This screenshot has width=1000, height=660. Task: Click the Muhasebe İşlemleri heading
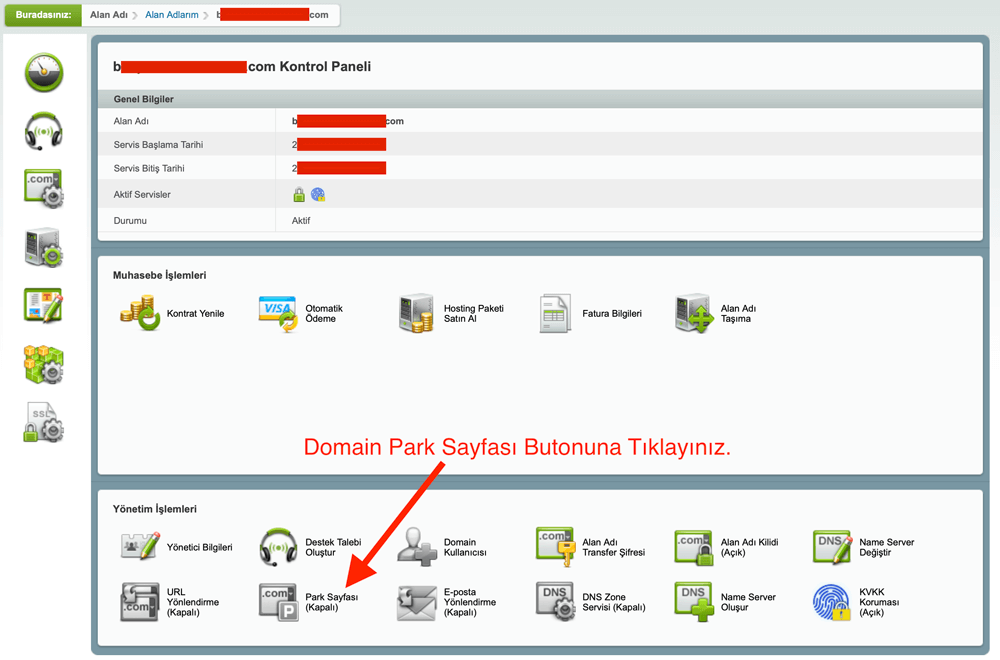[159, 275]
